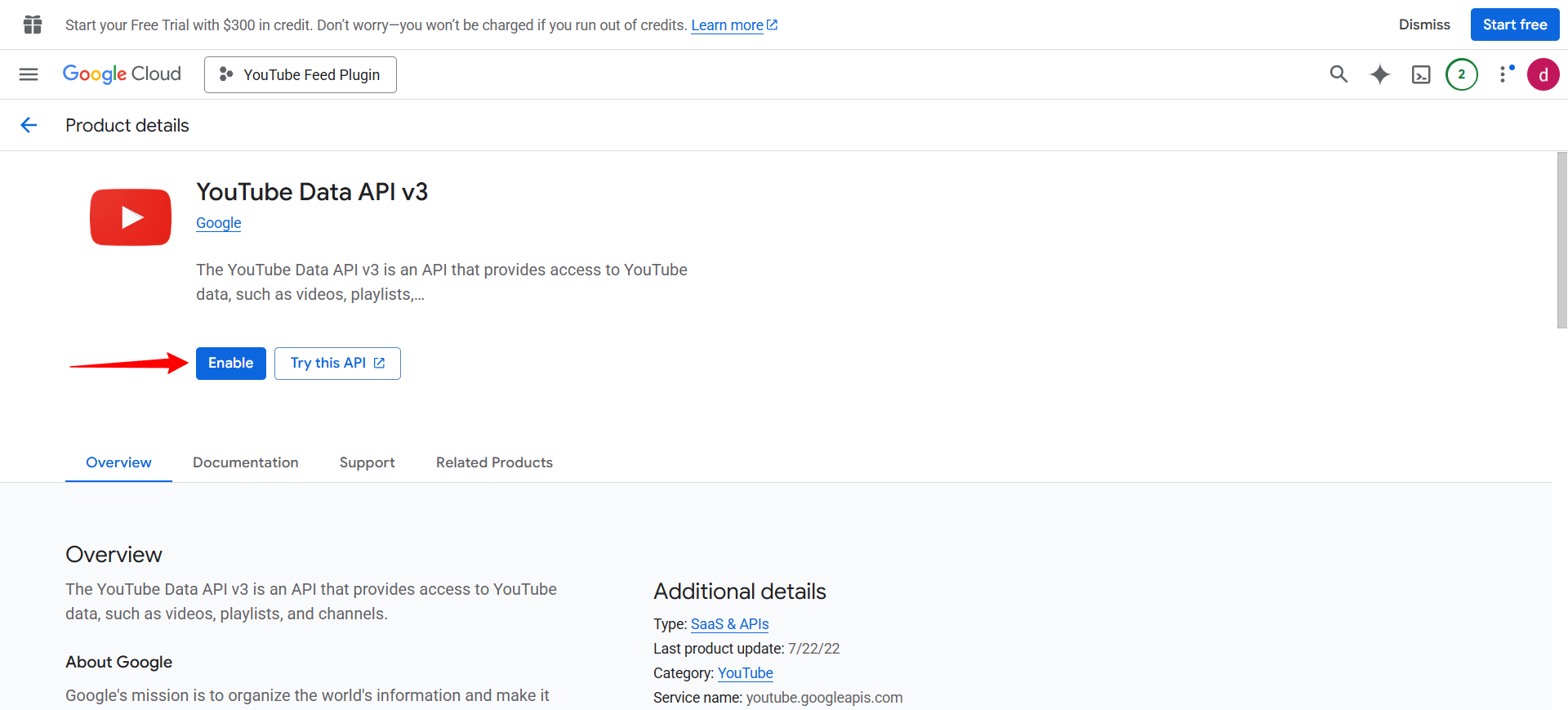Open the three-dot settings and utilities menu

(1503, 74)
